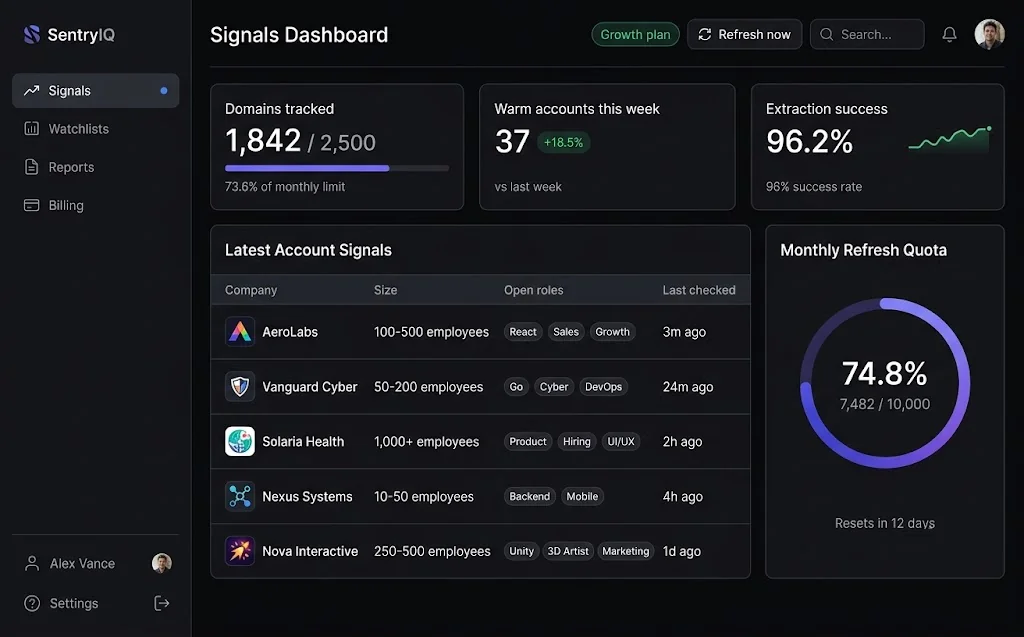Image resolution: width=1024 pixels, height=637 pixels.
Task: Click the Watchlists chart icon
Action: 31,129
